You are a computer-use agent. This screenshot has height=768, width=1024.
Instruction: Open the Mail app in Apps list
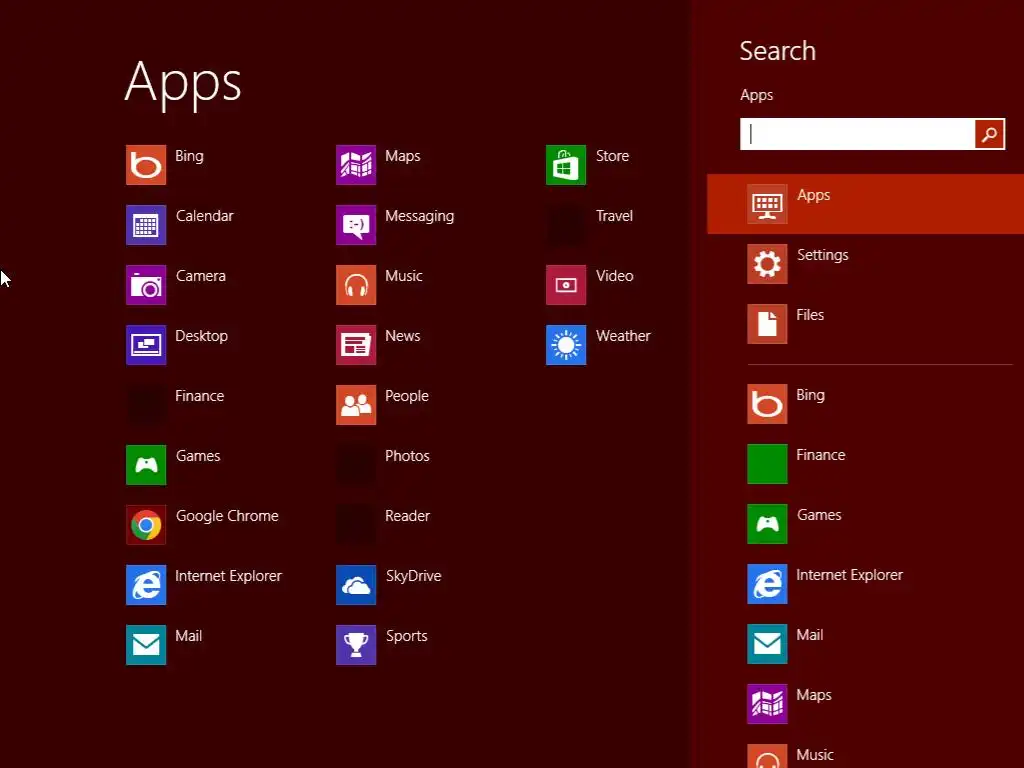click(x=146, y=645)
